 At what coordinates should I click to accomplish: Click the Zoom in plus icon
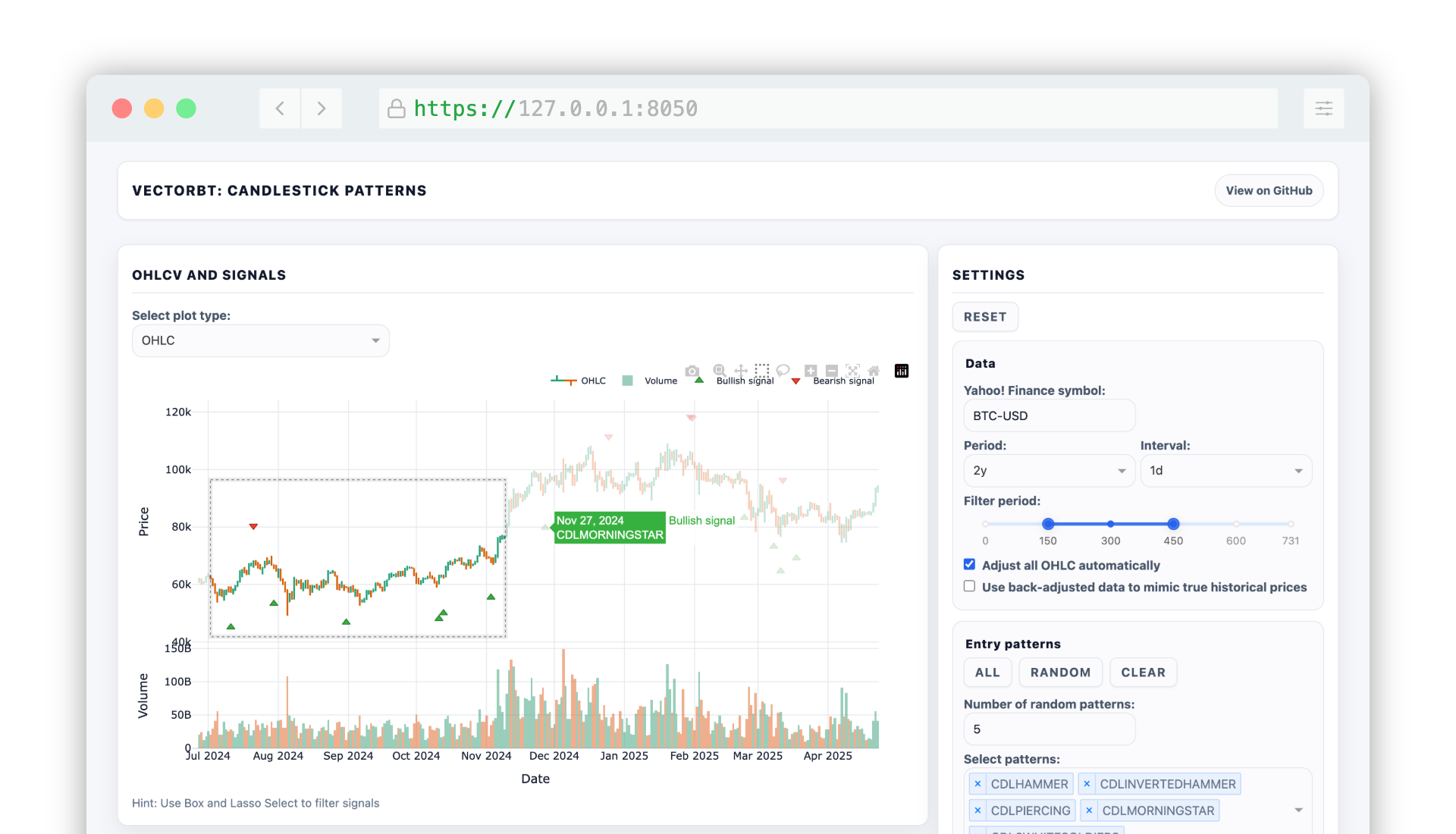click(811, 371)
